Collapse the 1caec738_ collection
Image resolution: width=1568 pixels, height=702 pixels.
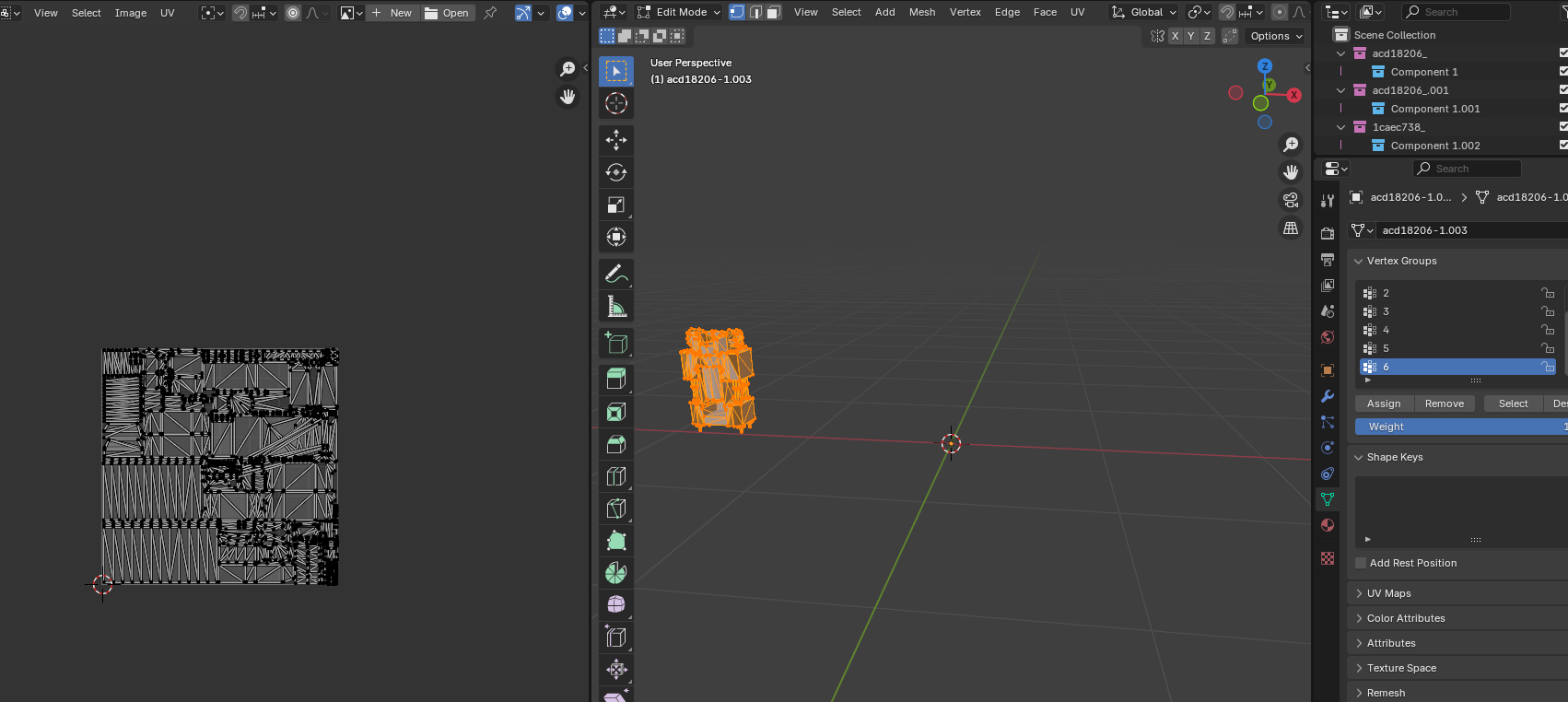tap(1341, 127)
